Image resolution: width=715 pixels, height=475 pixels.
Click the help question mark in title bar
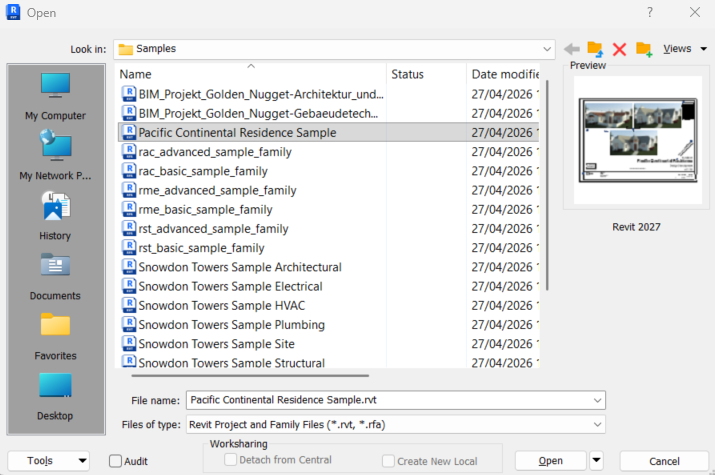pos(650,12)
